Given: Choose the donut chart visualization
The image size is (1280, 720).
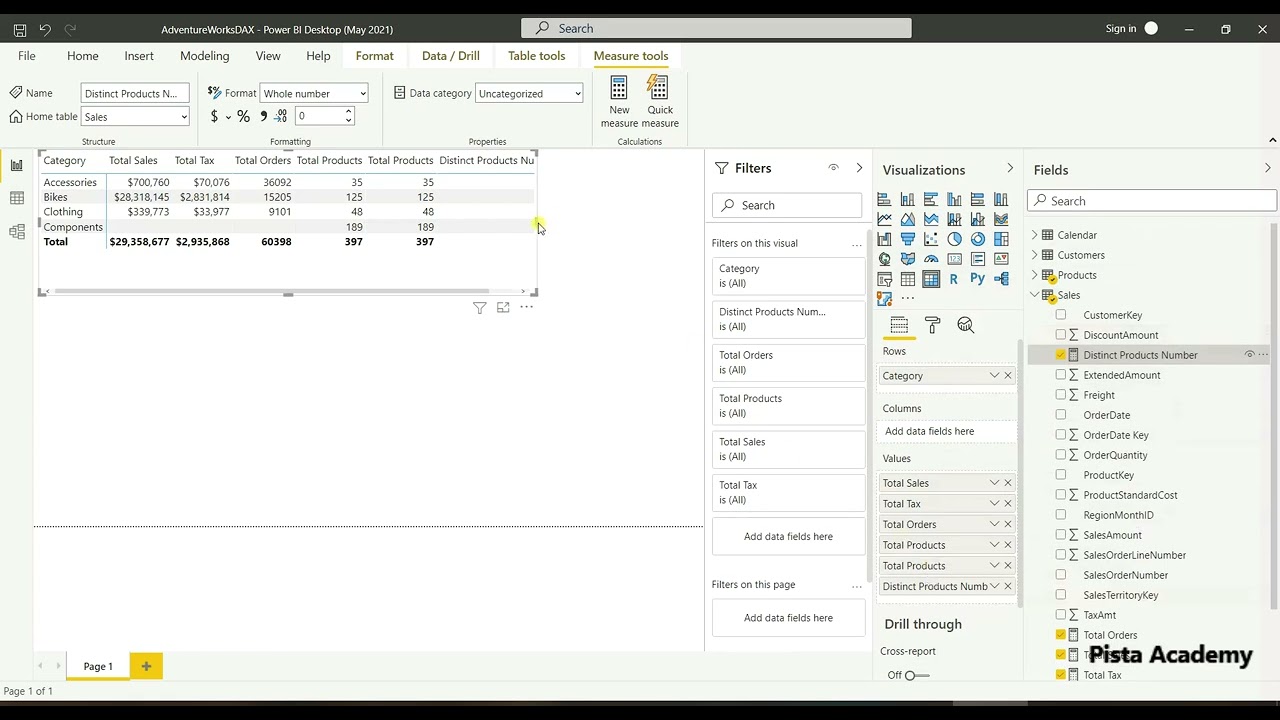Looking at the screenshot, I should coord(977,239).
